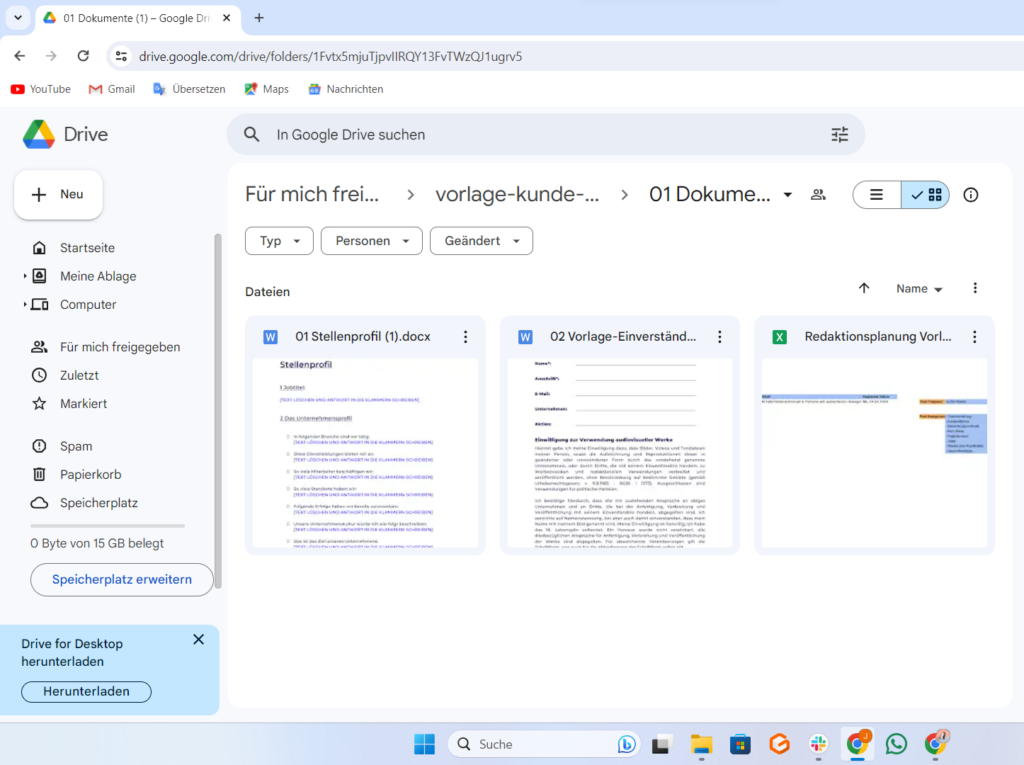Close the Drive for Desktop banner
Image resolution: width=1024 pixels, height=765 pixels.
coord(198,640)
